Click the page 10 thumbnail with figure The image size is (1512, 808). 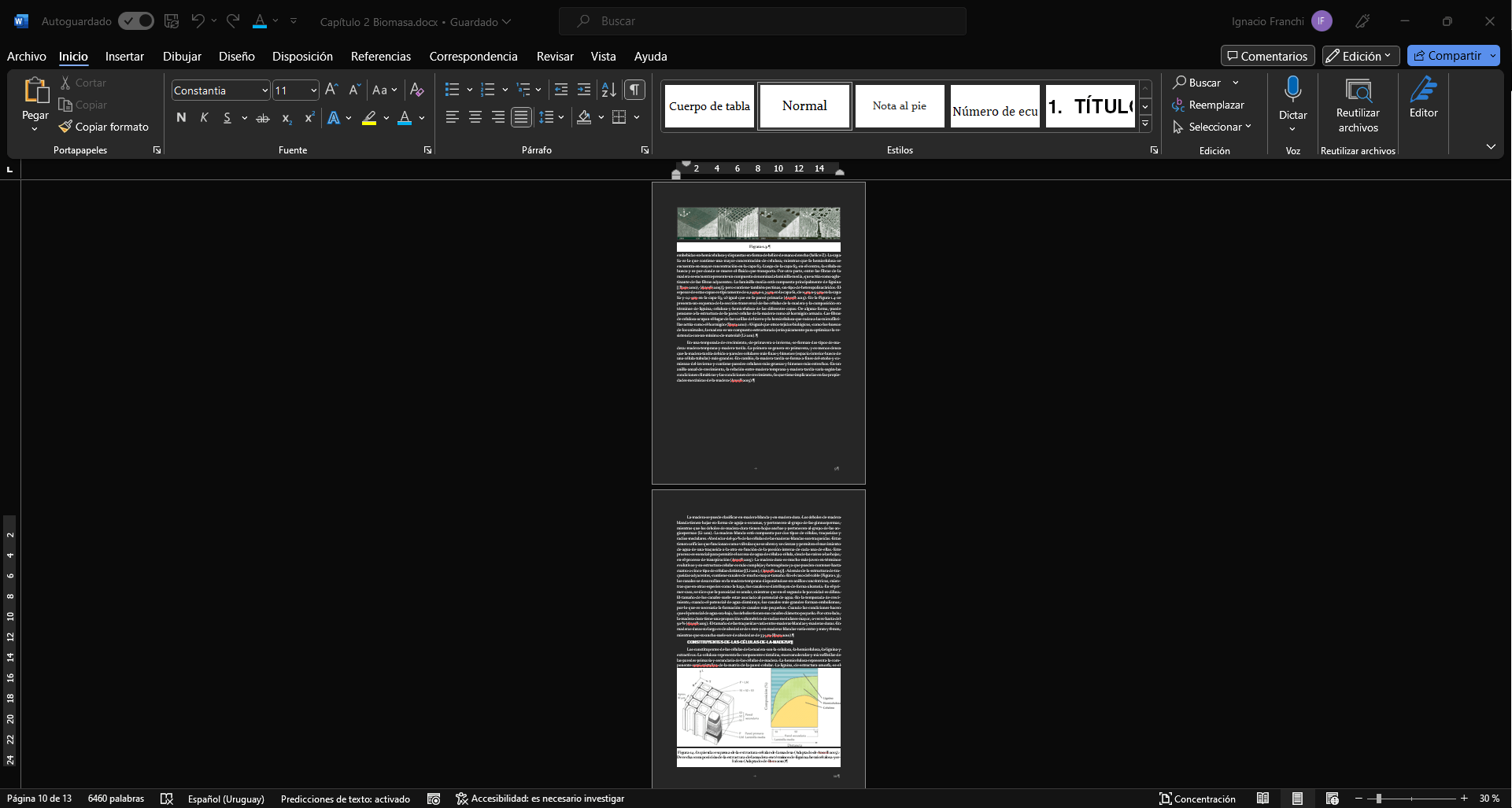point(759,639)
